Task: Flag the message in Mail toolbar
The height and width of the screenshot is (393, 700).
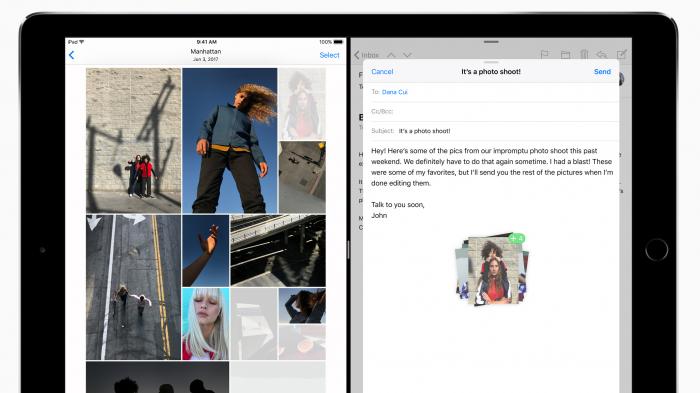Action: [x=545, y=54]
